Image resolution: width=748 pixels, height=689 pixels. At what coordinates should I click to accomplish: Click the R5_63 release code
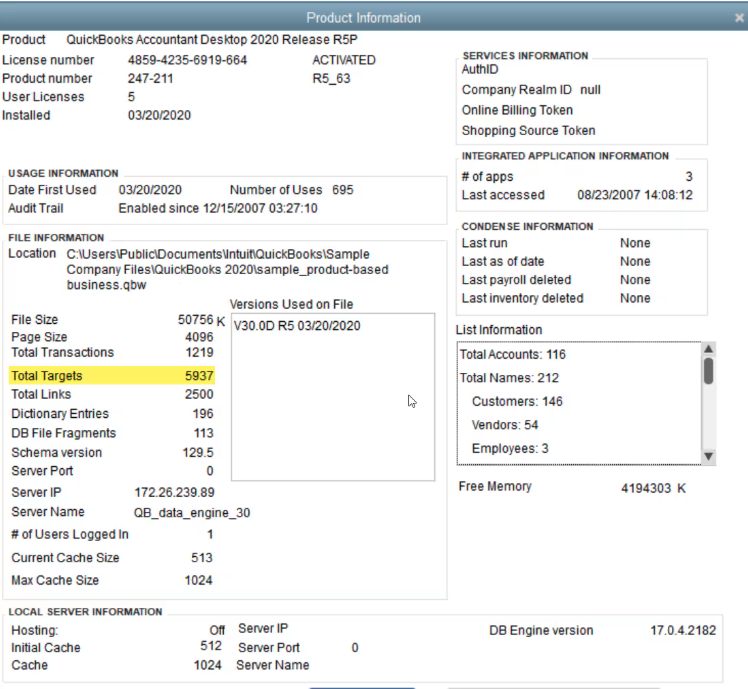point(331,78)
